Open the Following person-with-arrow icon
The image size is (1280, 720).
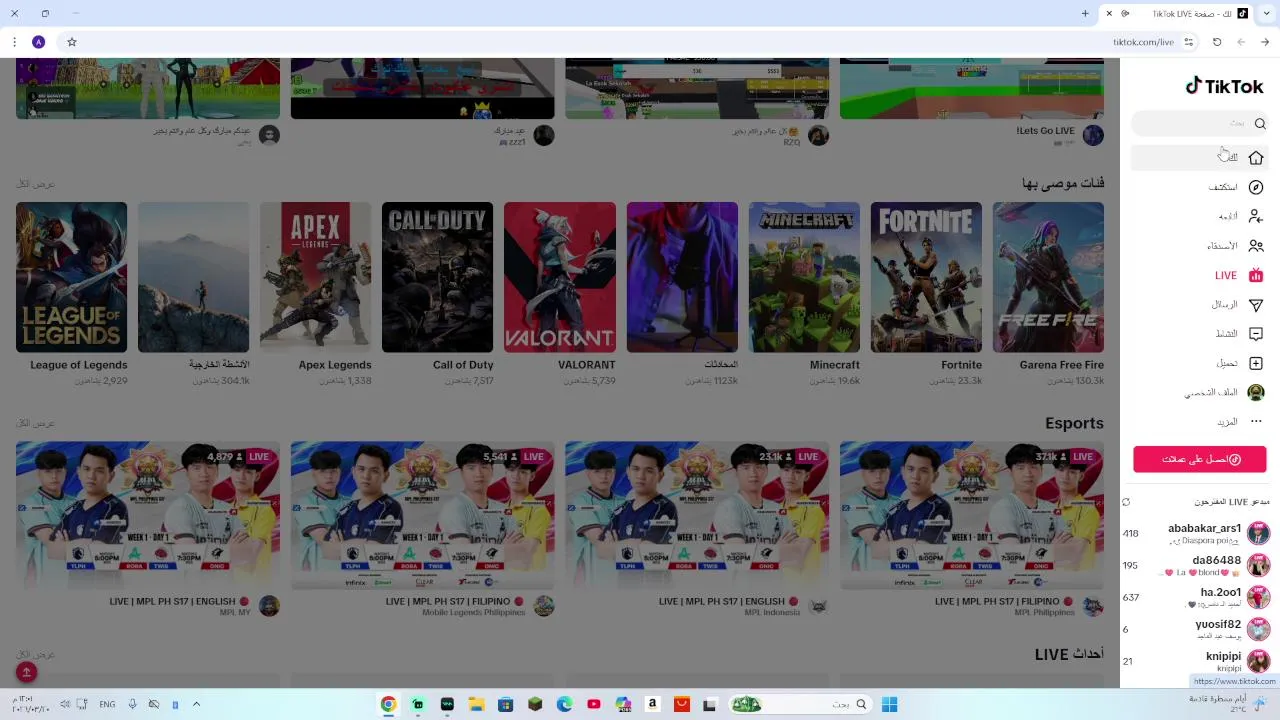click(x=1256, y=216)
